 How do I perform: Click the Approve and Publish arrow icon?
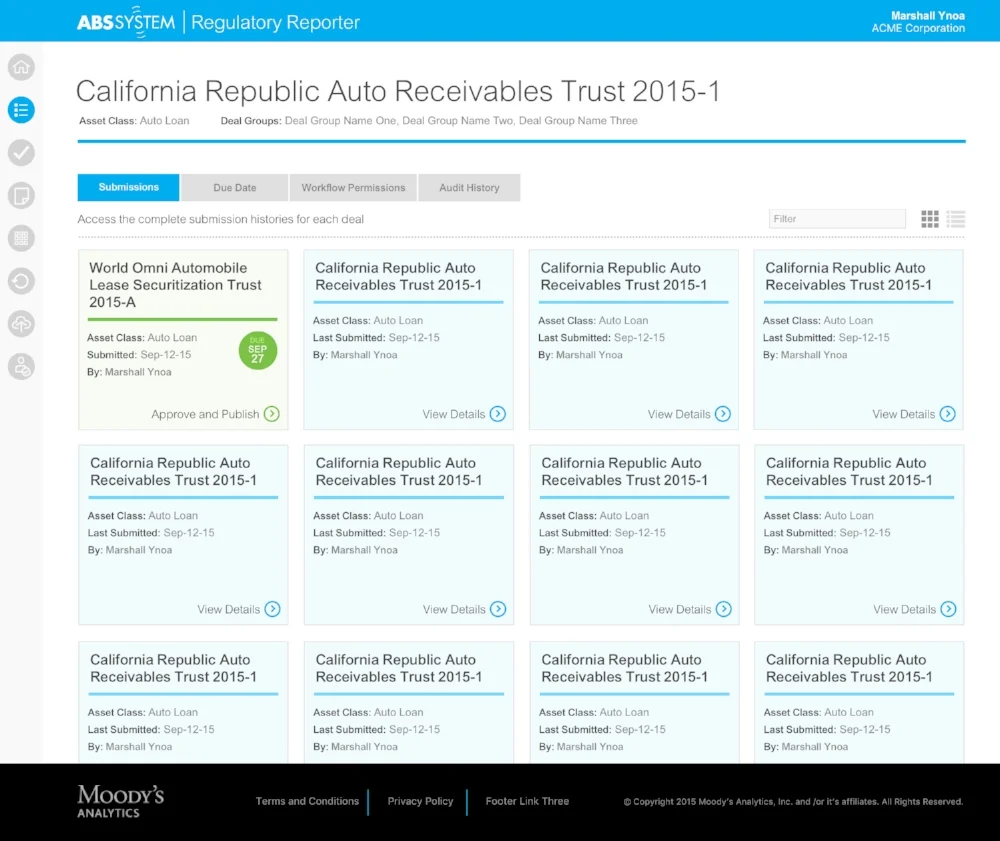pyautogui.click(x=272, y=414)
